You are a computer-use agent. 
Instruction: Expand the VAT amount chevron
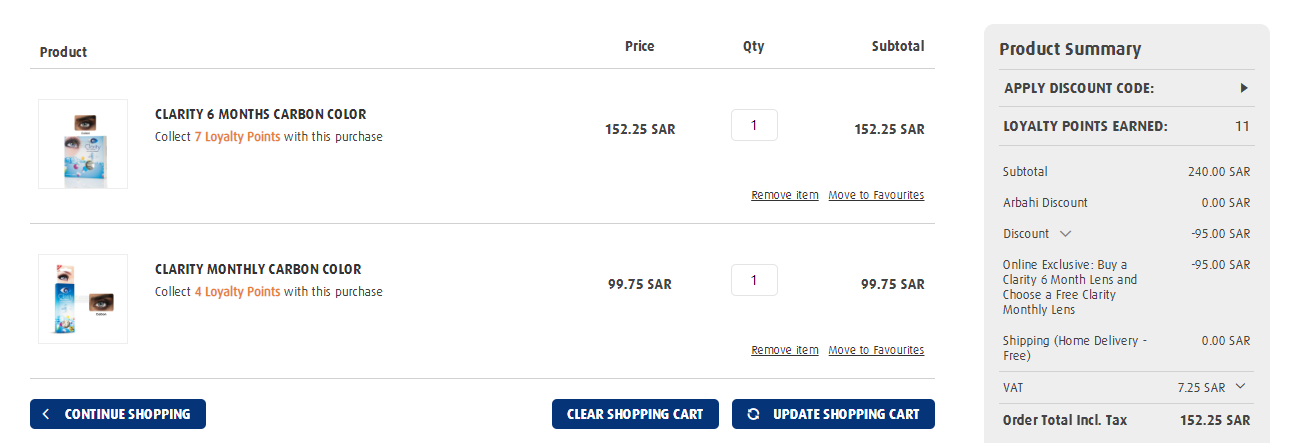click(1241, 386)
